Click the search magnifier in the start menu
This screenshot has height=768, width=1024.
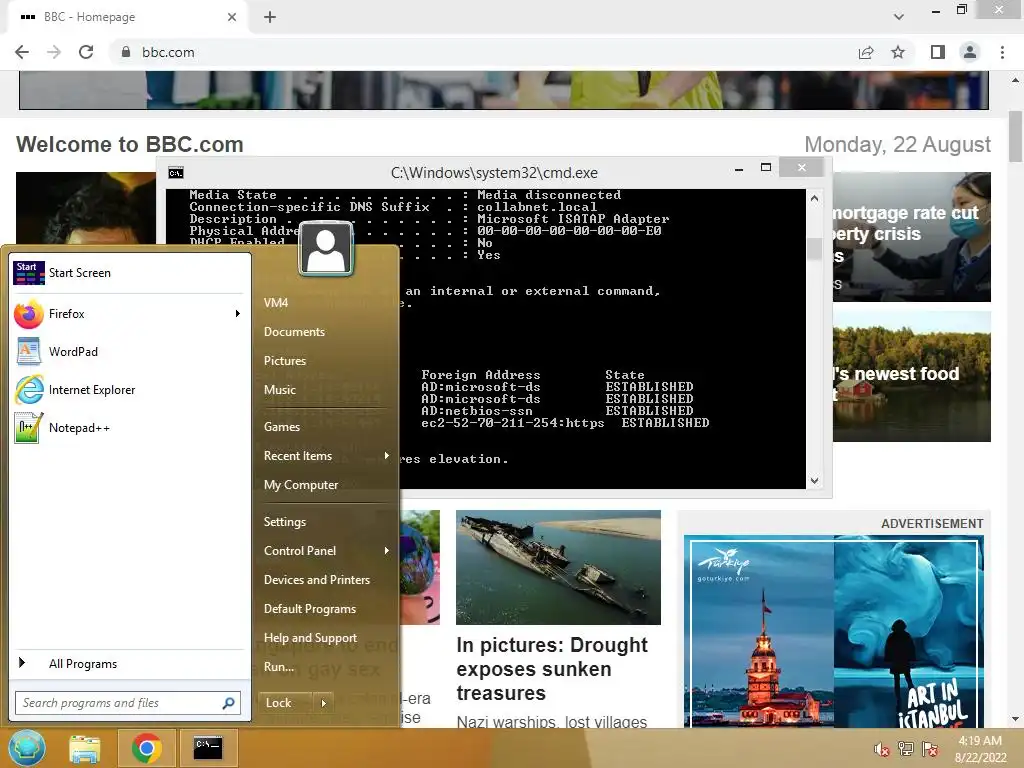(229, 703)
